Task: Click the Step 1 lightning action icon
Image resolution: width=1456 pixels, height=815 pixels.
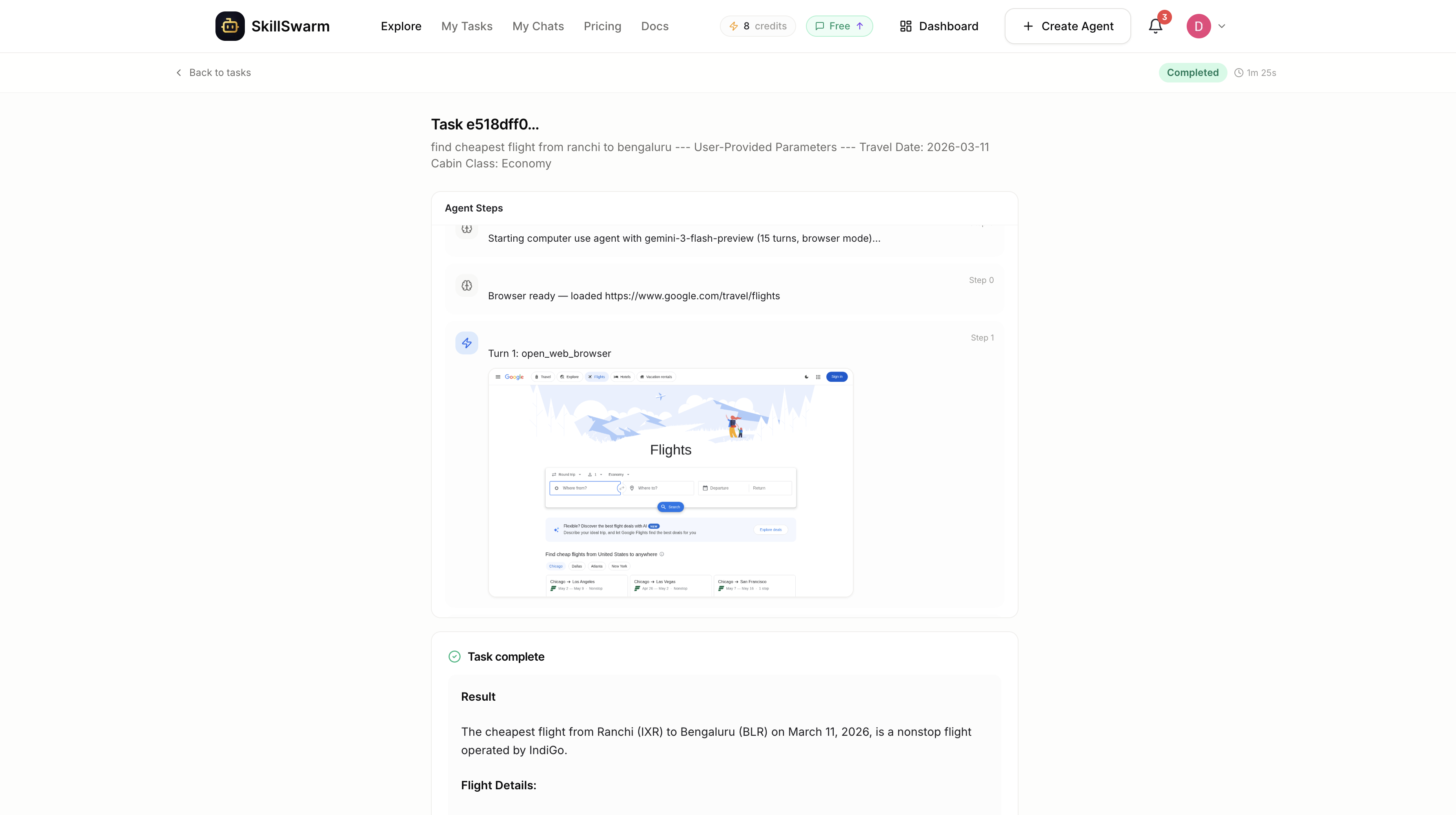Action: click(x=466, y=343)
